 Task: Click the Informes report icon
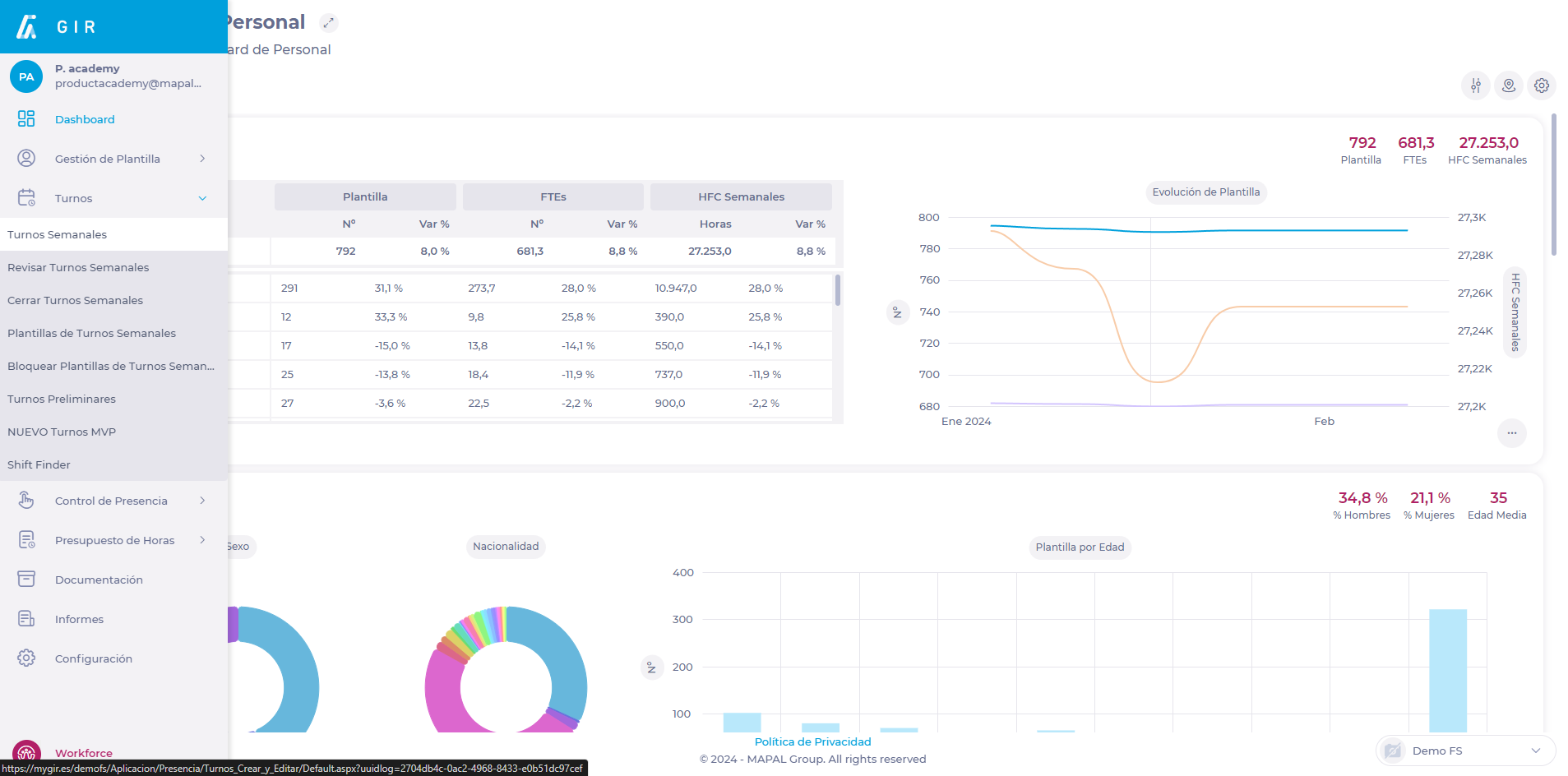(x=26, y=619)
